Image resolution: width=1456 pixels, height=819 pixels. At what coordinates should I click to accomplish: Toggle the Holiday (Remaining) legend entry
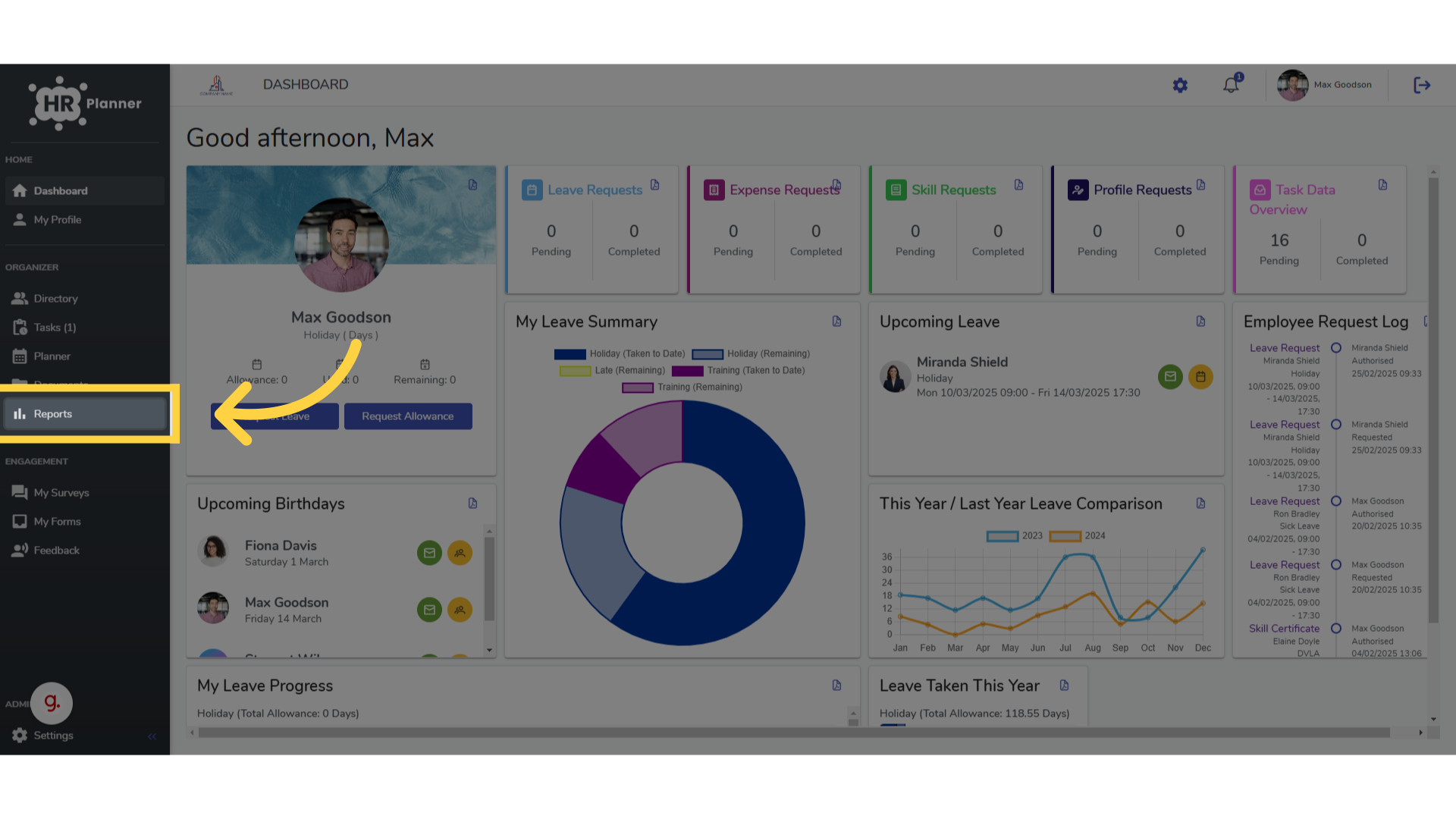click(x=751, y=354)
